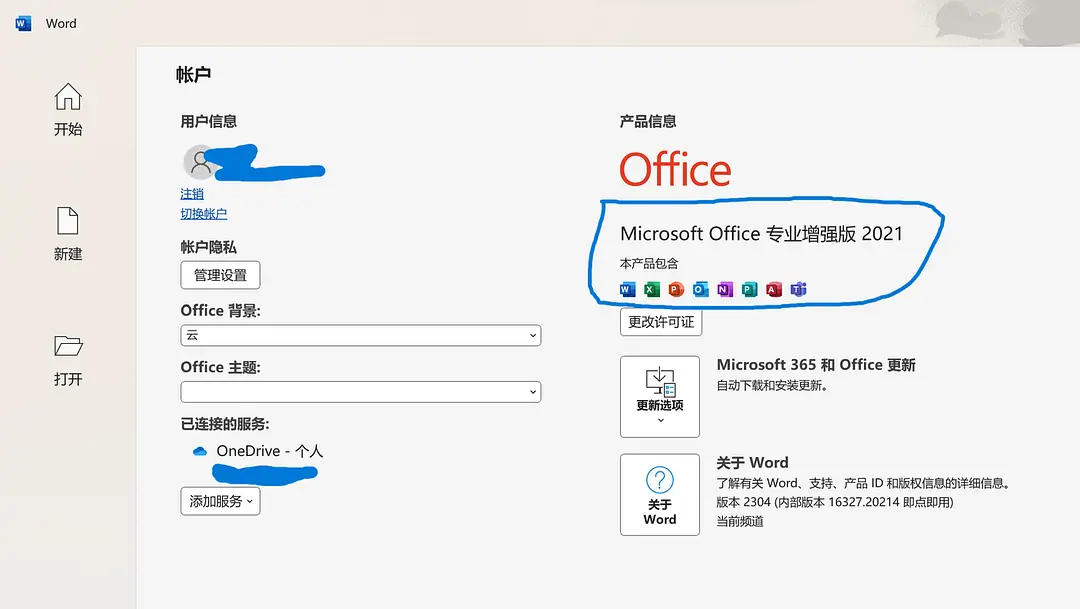
Task: Open the 打开 folder page
Action: [x=68, y=360]
